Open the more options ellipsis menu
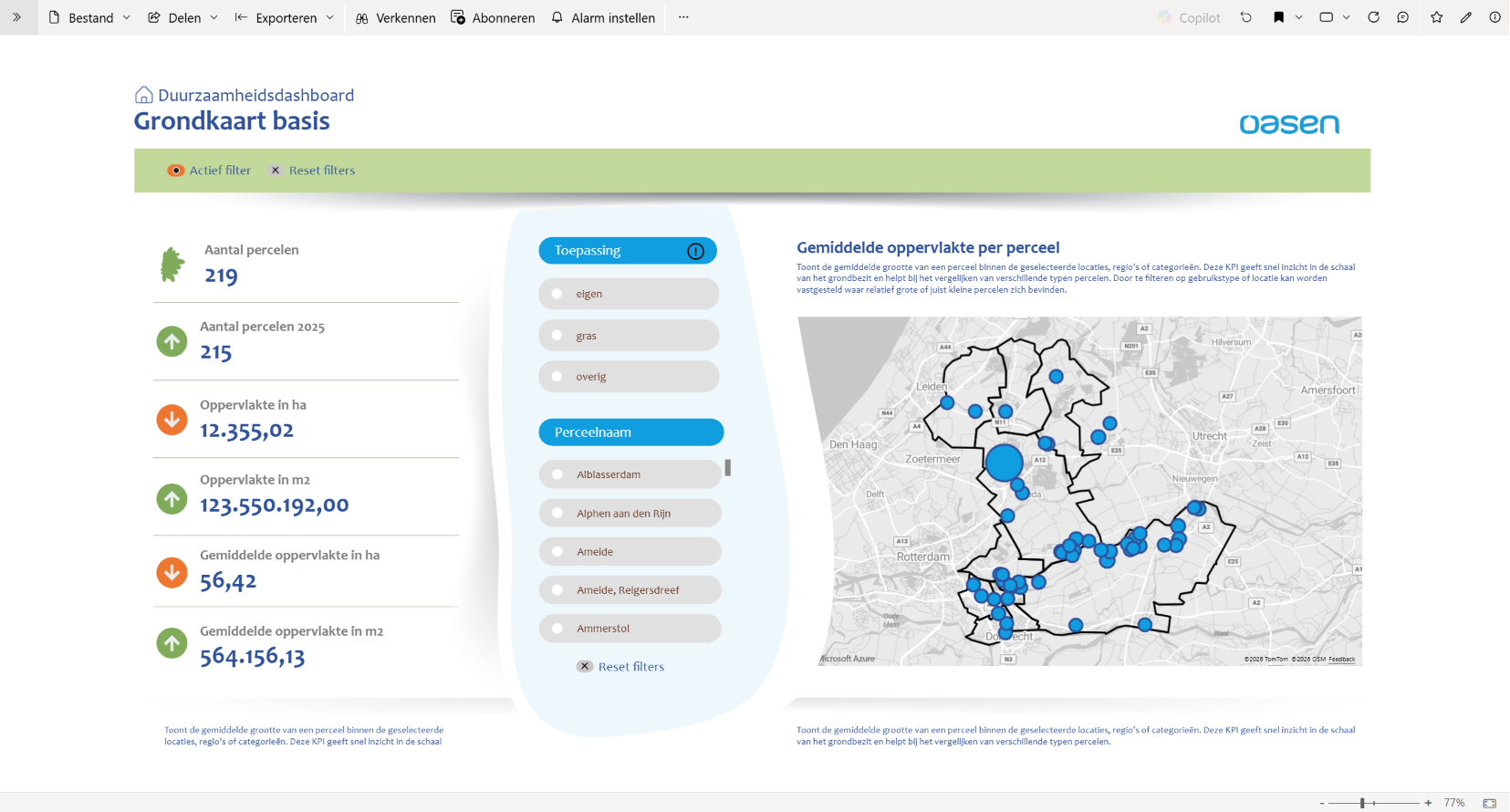Viewport: 1510px width, 812px height. (x=683, y=17)
